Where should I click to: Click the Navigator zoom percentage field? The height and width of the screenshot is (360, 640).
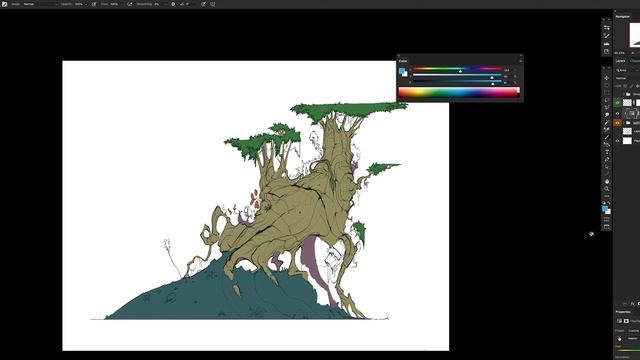(620, 53)
